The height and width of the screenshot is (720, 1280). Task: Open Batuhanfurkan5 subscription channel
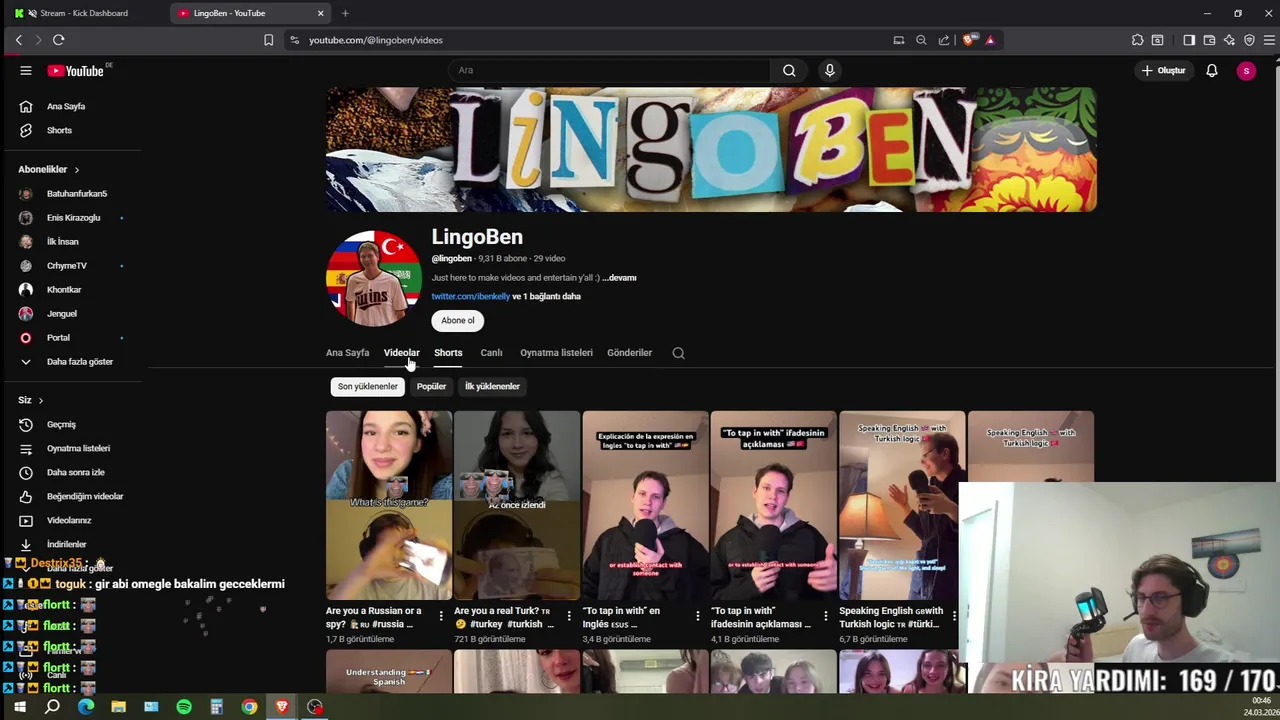[x=75, y=193]
